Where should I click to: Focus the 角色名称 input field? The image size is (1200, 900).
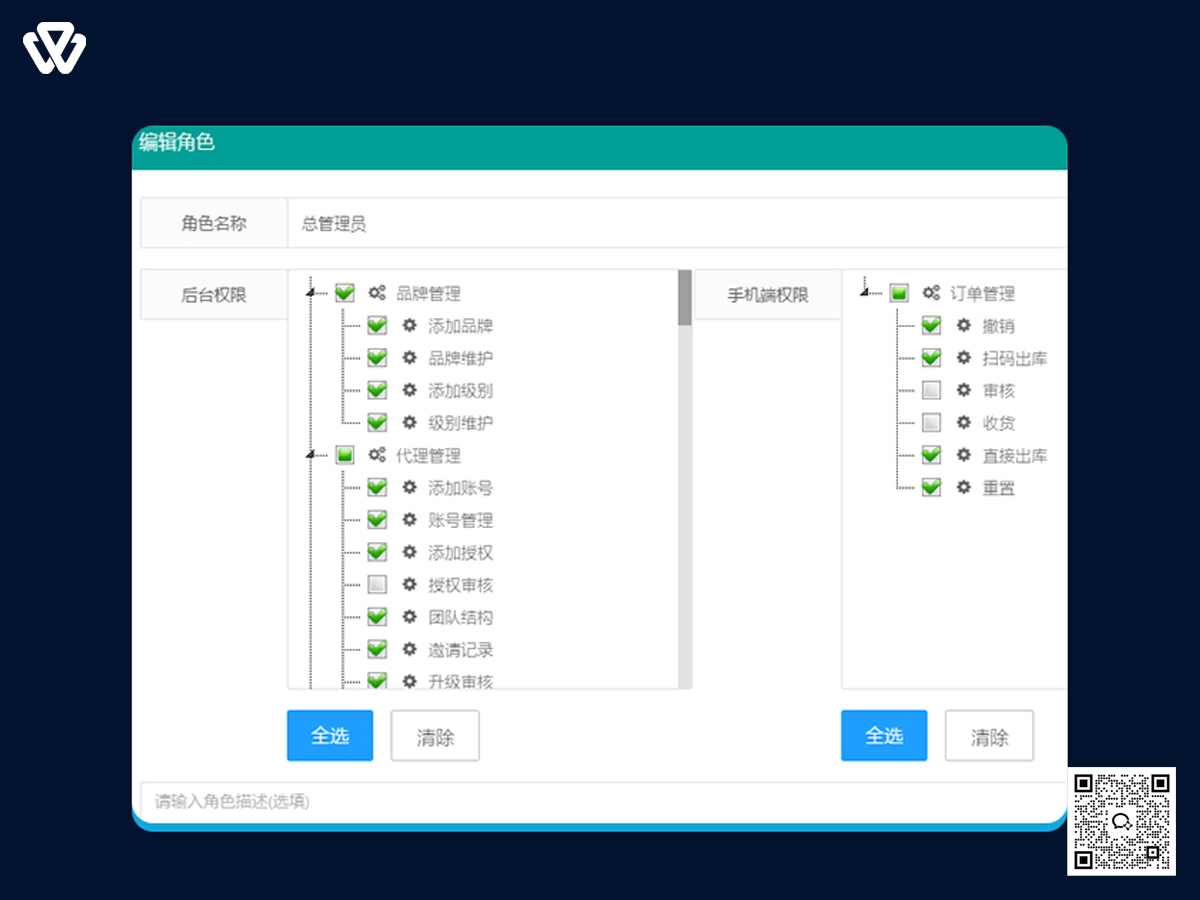click(x=680, y=223)
